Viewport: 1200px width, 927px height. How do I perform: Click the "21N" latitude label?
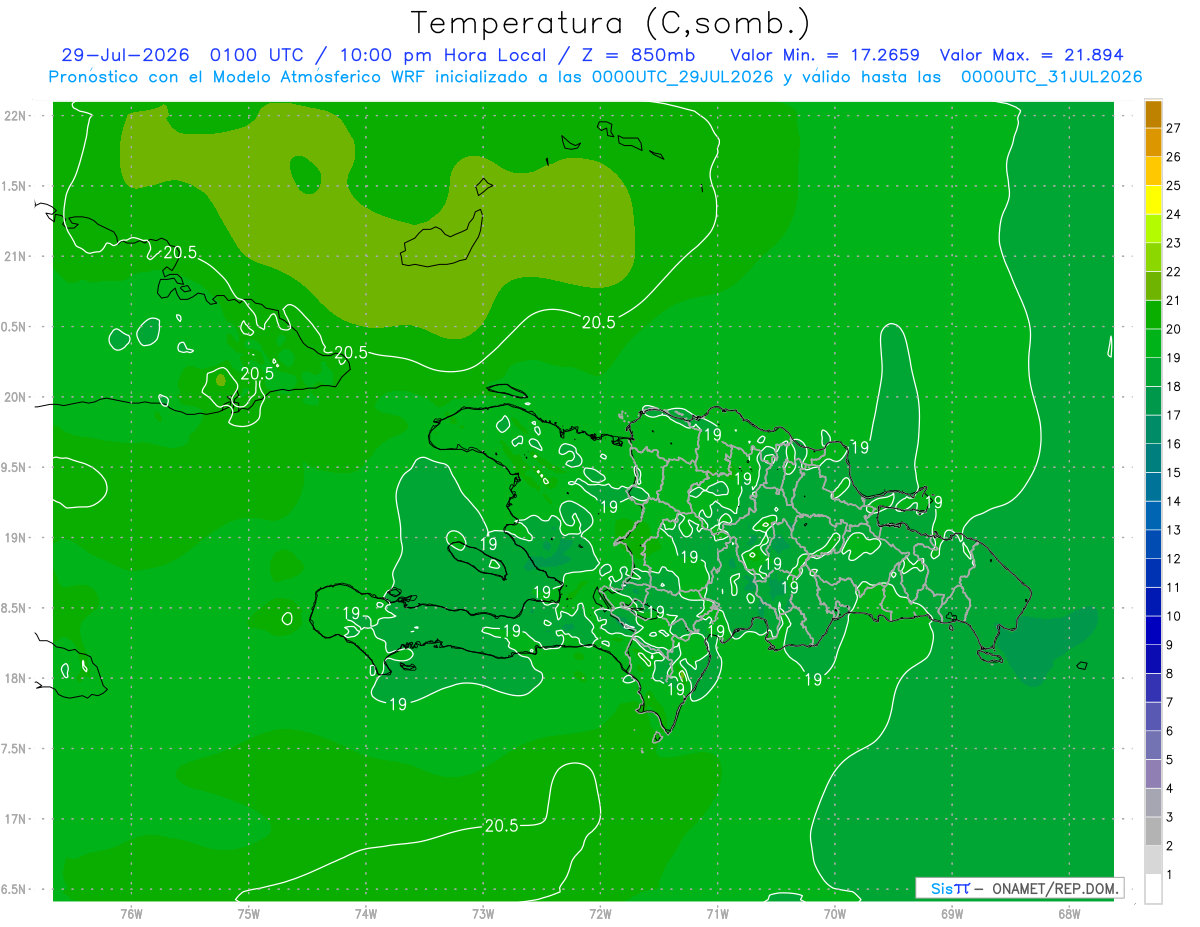point(14,257)
